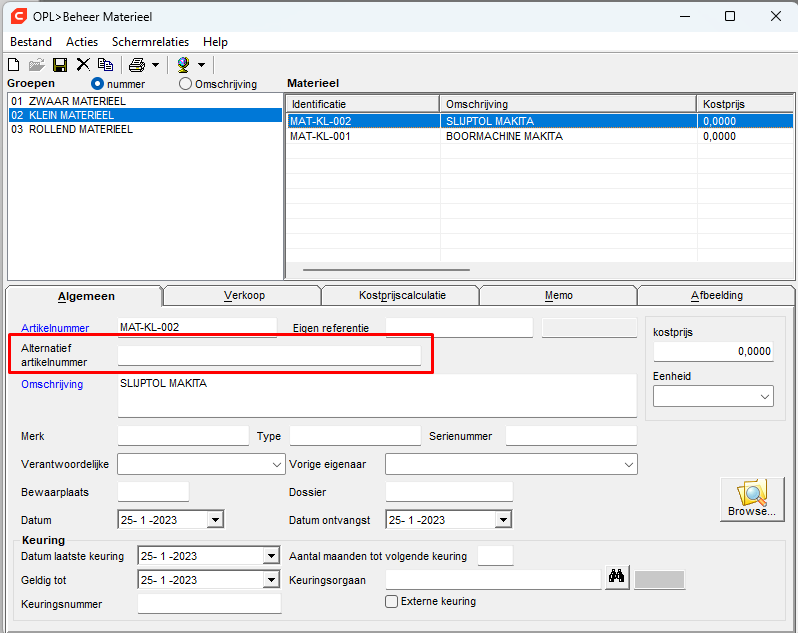Click the blue Artikelnummer label link
798x633 pixels.
tap(55, 328)
